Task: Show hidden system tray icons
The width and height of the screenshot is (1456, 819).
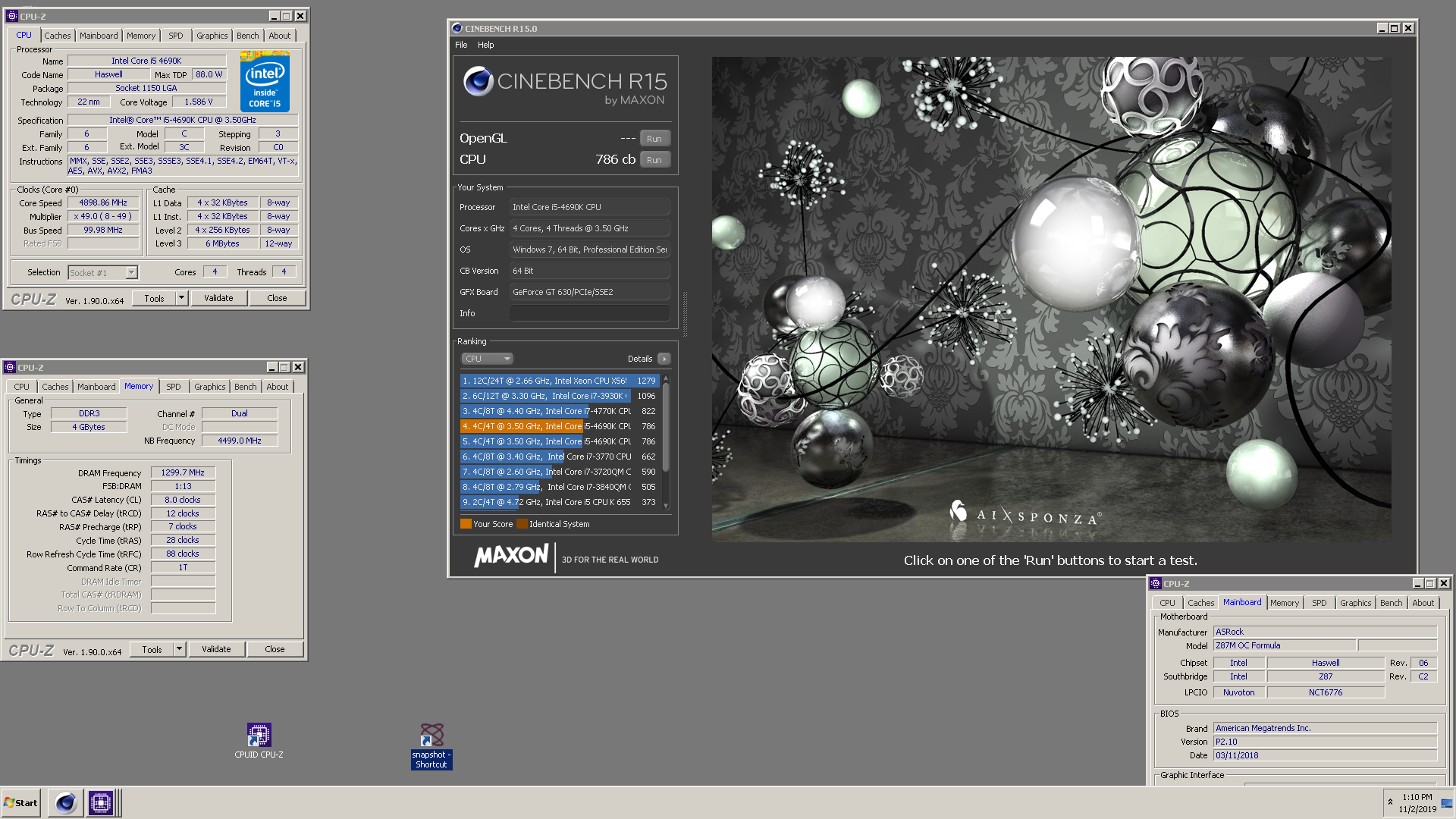Action: click(1390, 802)
